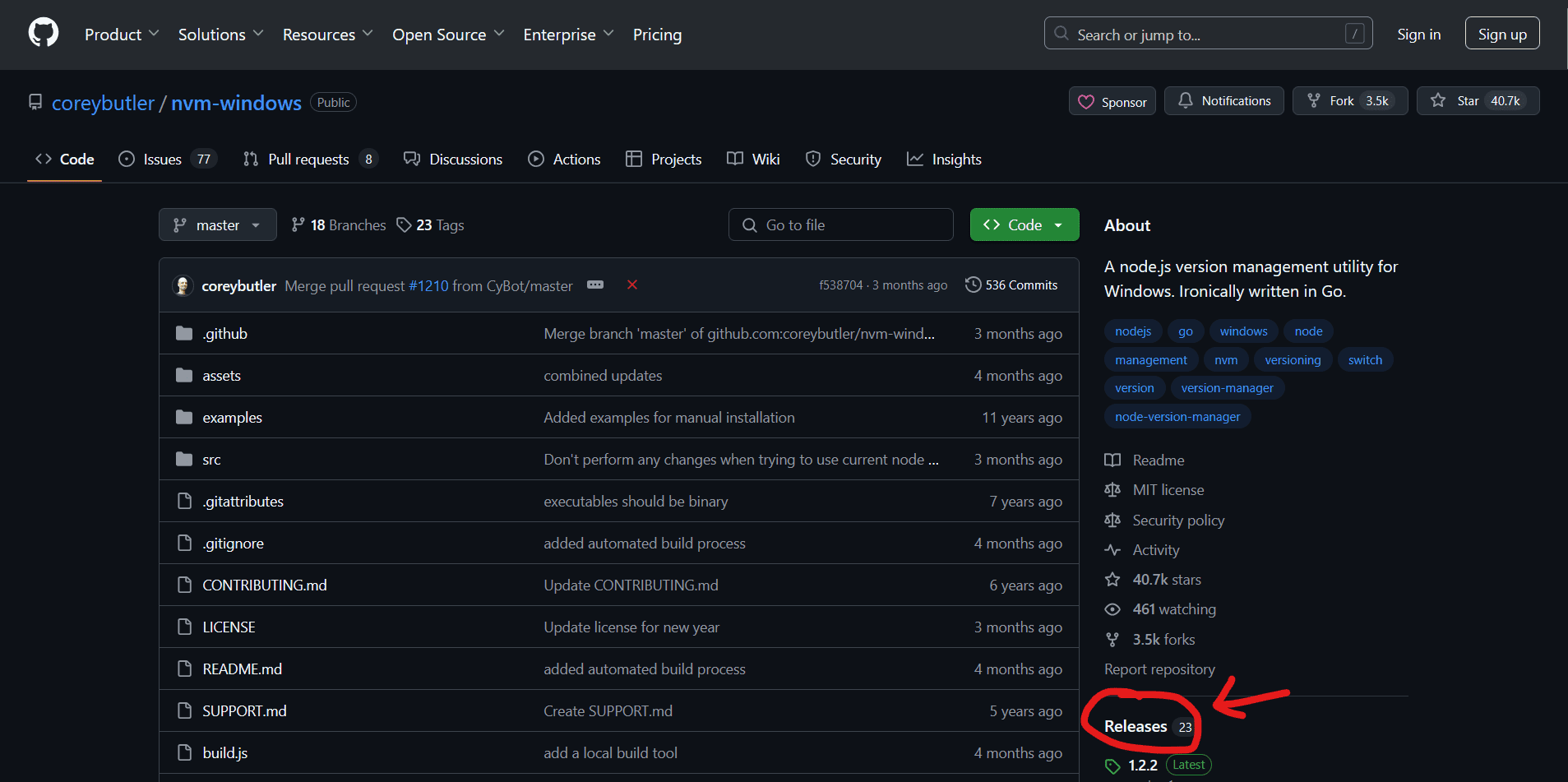The width and height of the screenshot is (1568, 782).
Task: Expand the Resources dropdown
Action: (x=327, y=35)
